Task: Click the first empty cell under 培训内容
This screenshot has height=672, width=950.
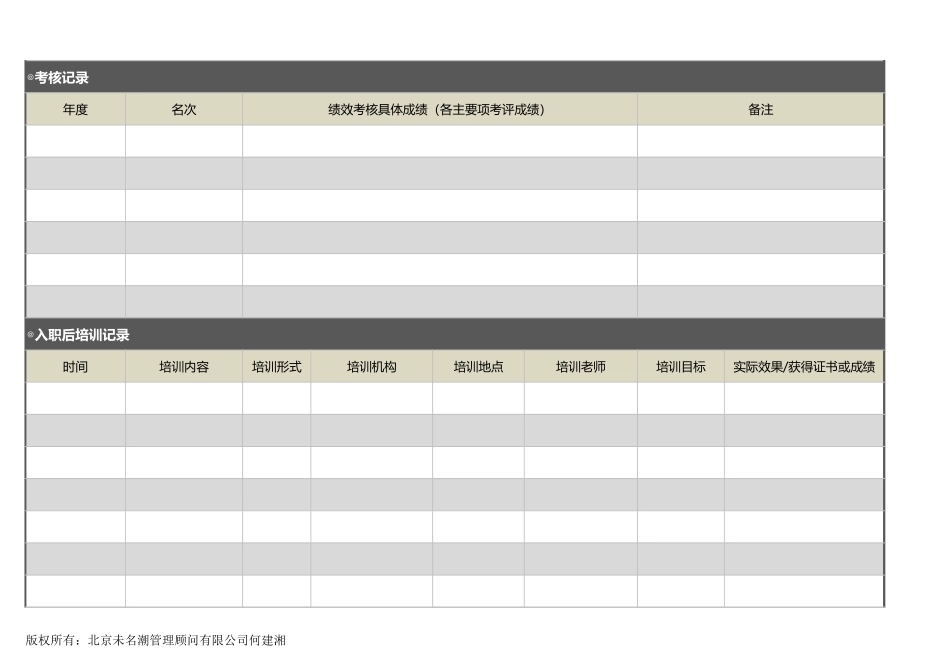Action: click(184, 398)
